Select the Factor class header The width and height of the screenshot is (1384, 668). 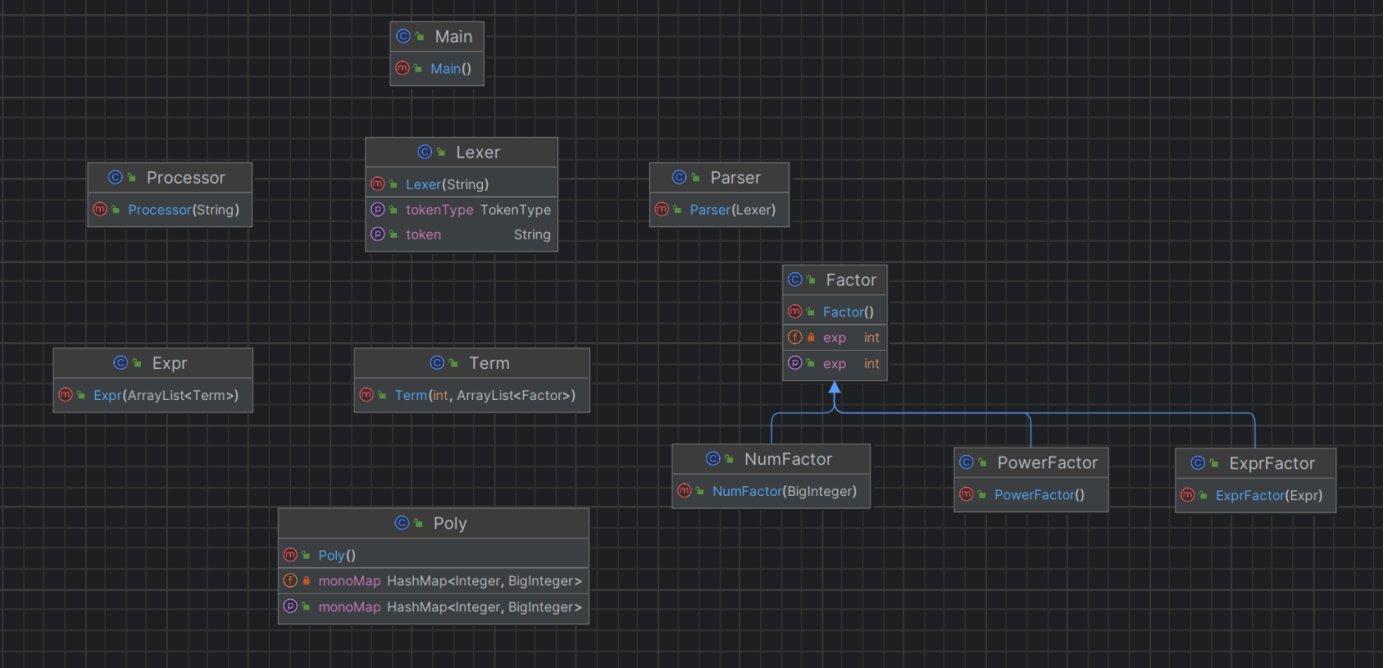click(834, 280)
